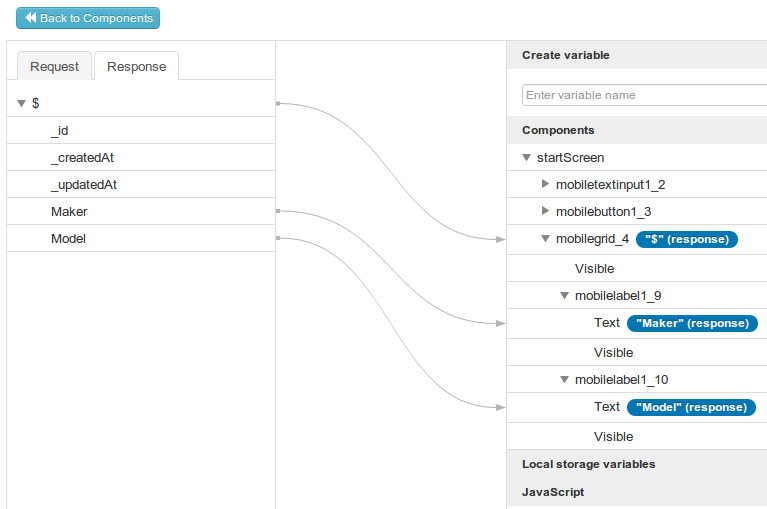
Task: Select the Response tab
Action: pos(136,66)
